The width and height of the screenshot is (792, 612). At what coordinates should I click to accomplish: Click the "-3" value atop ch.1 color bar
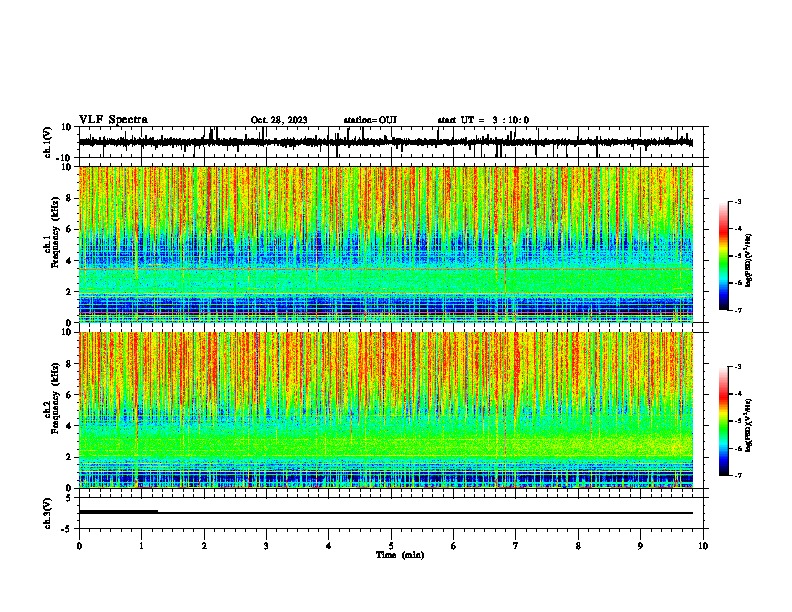click(x=737, y=201)
